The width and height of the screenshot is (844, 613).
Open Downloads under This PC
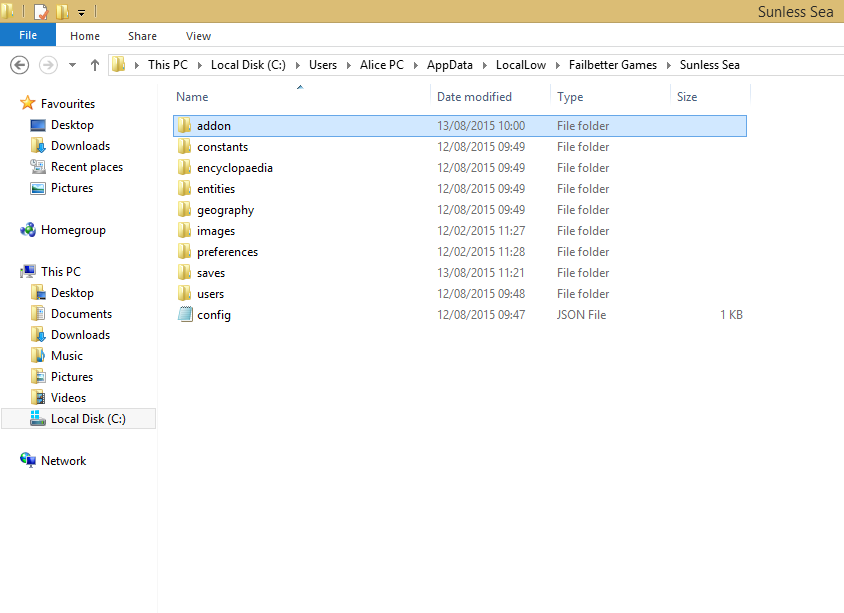(70, 335)
